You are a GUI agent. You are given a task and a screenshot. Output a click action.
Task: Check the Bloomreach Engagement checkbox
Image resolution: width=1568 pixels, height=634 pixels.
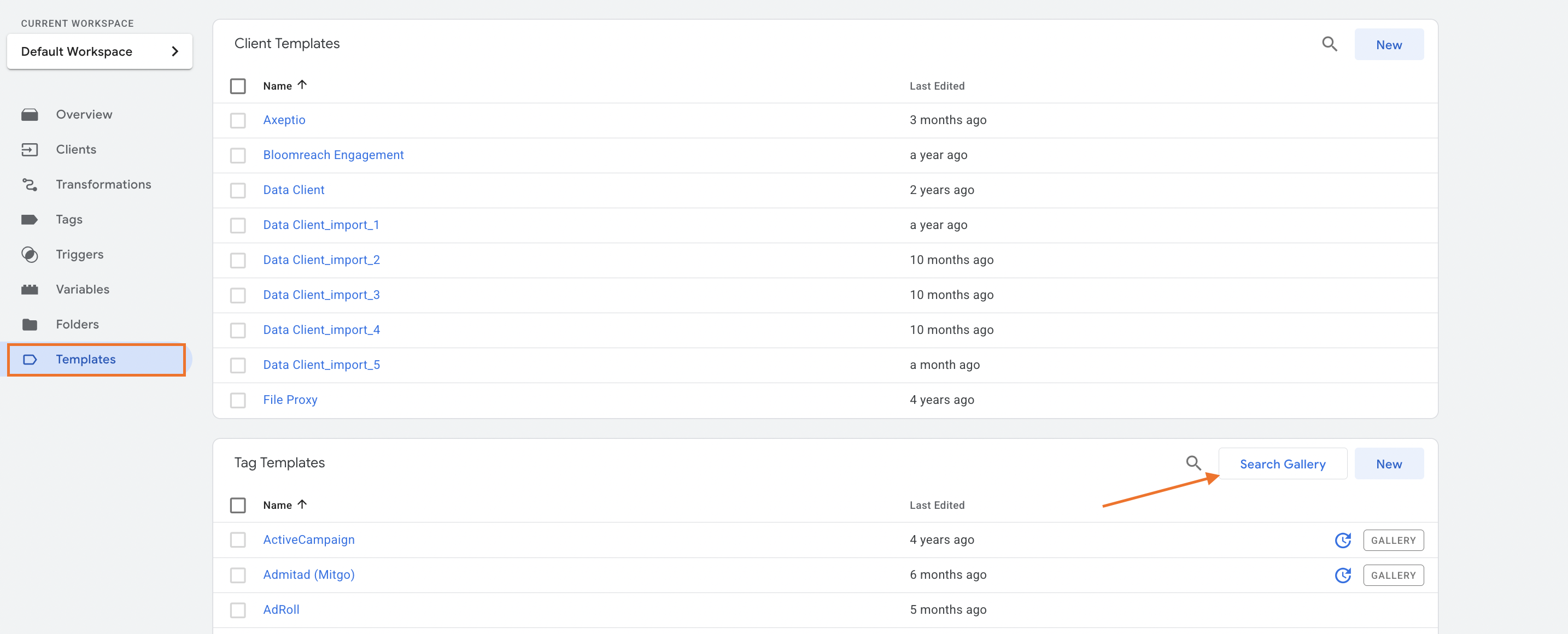tap(238, 155)
